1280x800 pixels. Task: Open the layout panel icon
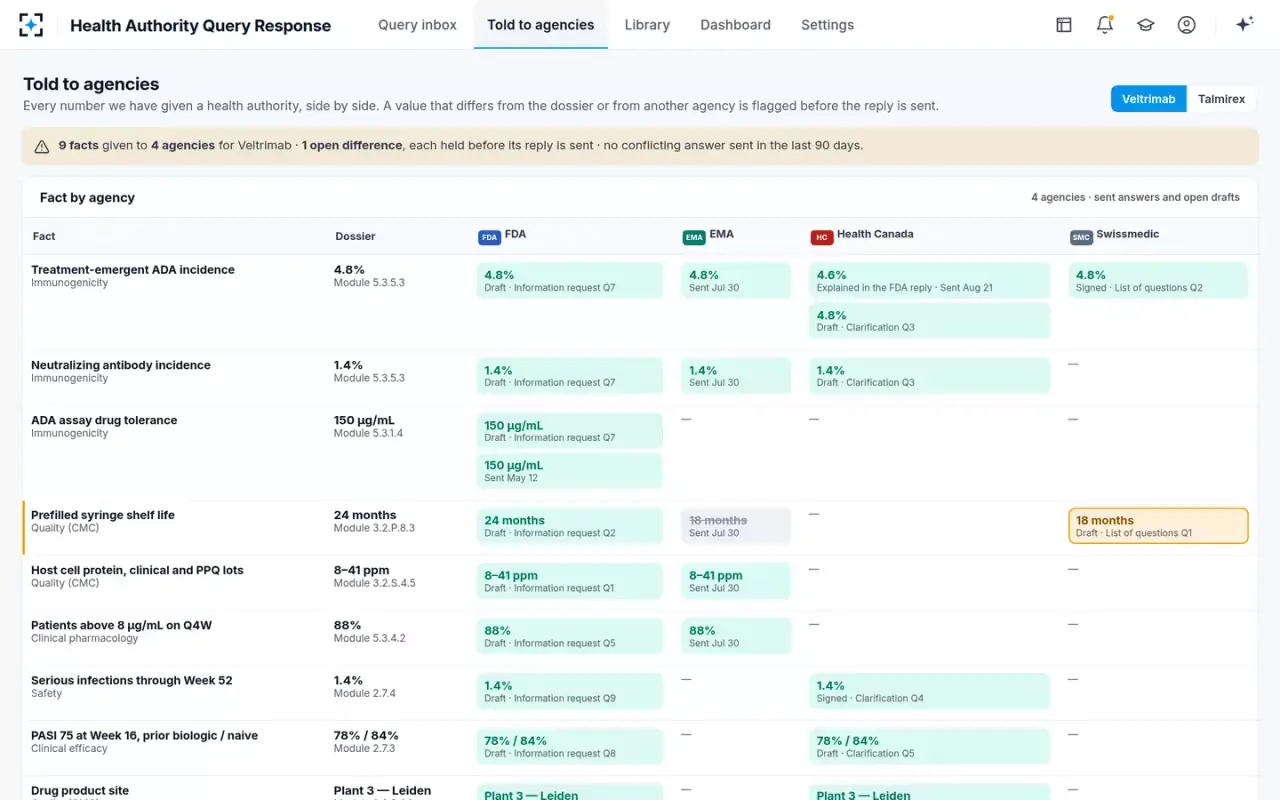(1064, 25)
